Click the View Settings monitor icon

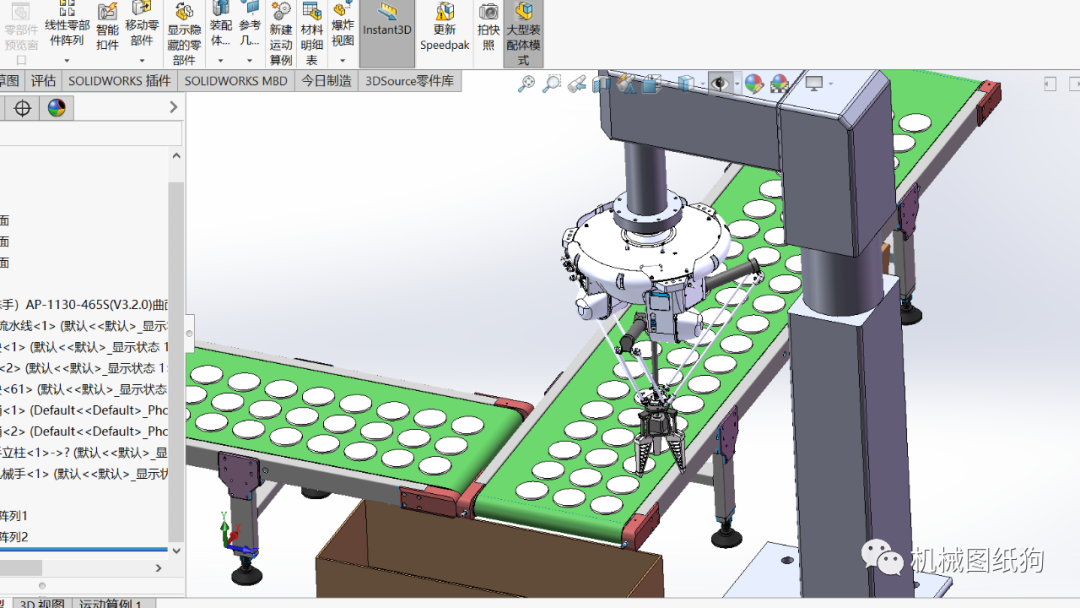[x=814, y=83]
